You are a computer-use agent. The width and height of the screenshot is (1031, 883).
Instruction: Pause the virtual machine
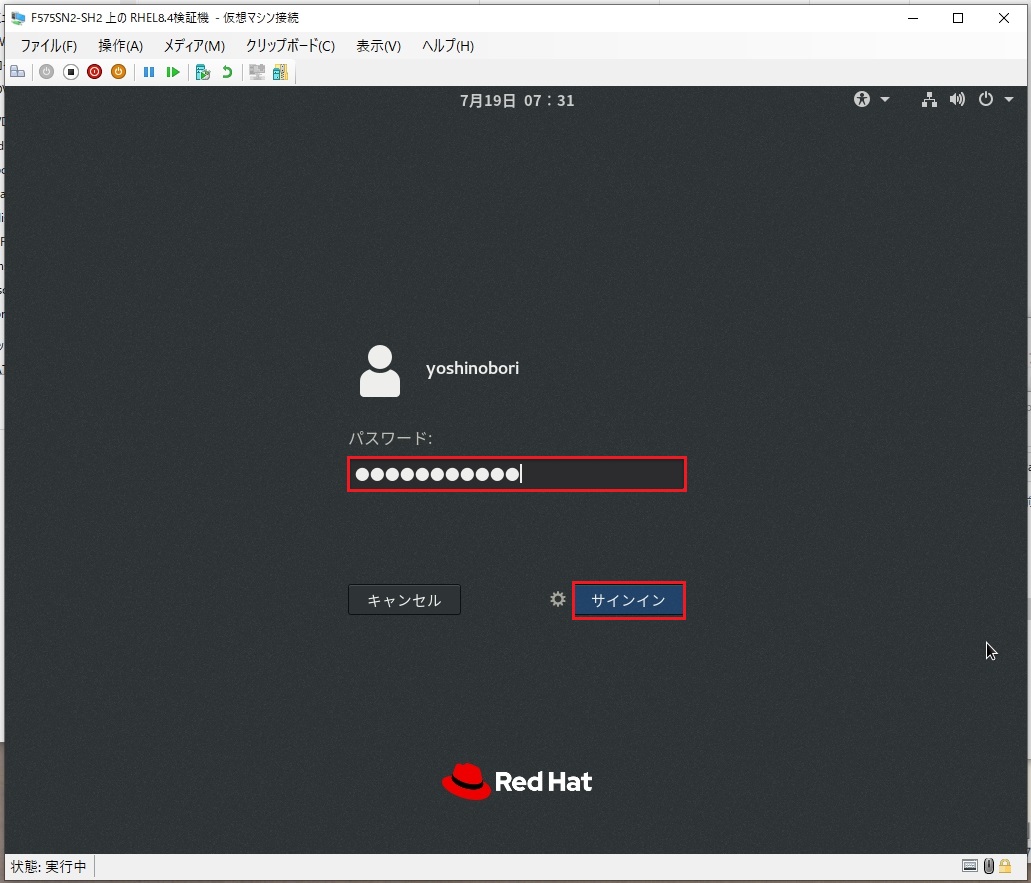click(x=149, y=71)
